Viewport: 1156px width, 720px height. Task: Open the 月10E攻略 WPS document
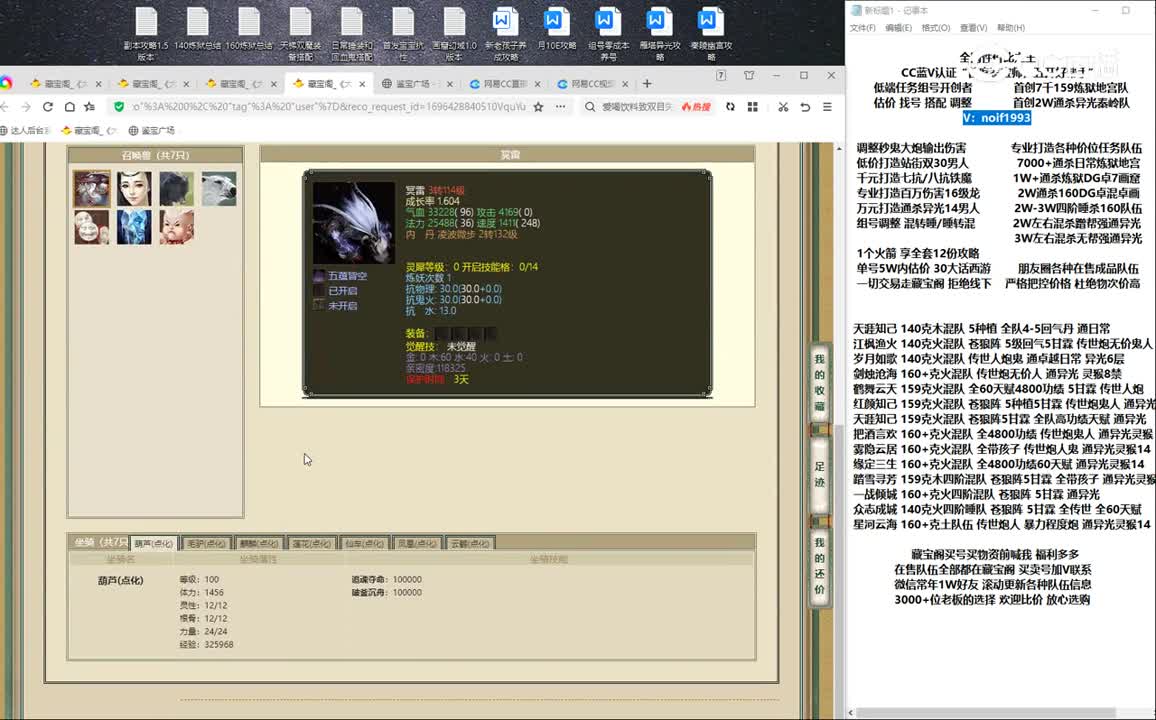(556, 29)
